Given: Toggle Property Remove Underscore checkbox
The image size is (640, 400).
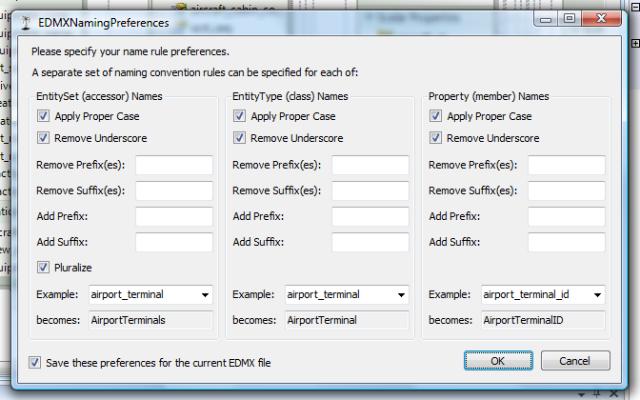Looking at the screenshot, I should 436,138.
